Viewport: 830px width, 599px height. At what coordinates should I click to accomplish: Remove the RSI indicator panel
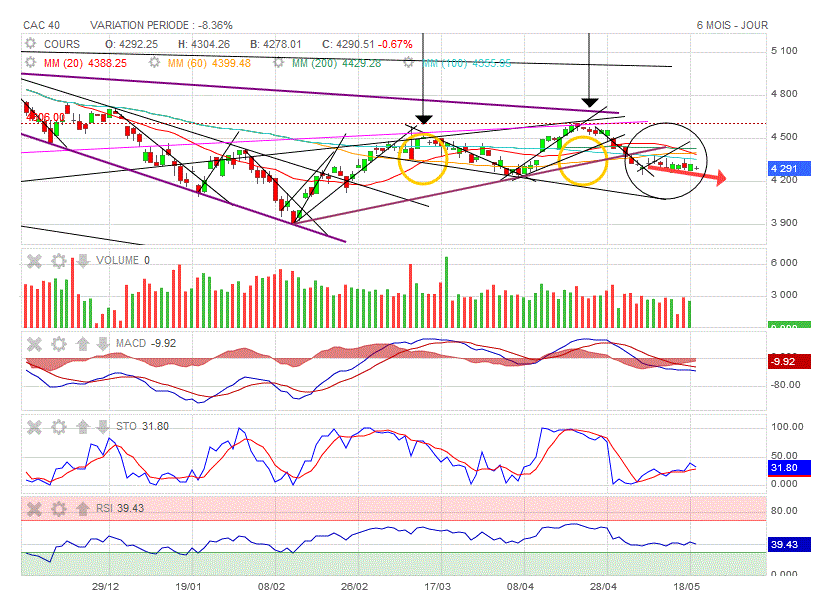pyautogui.click(x=34, y=509)
